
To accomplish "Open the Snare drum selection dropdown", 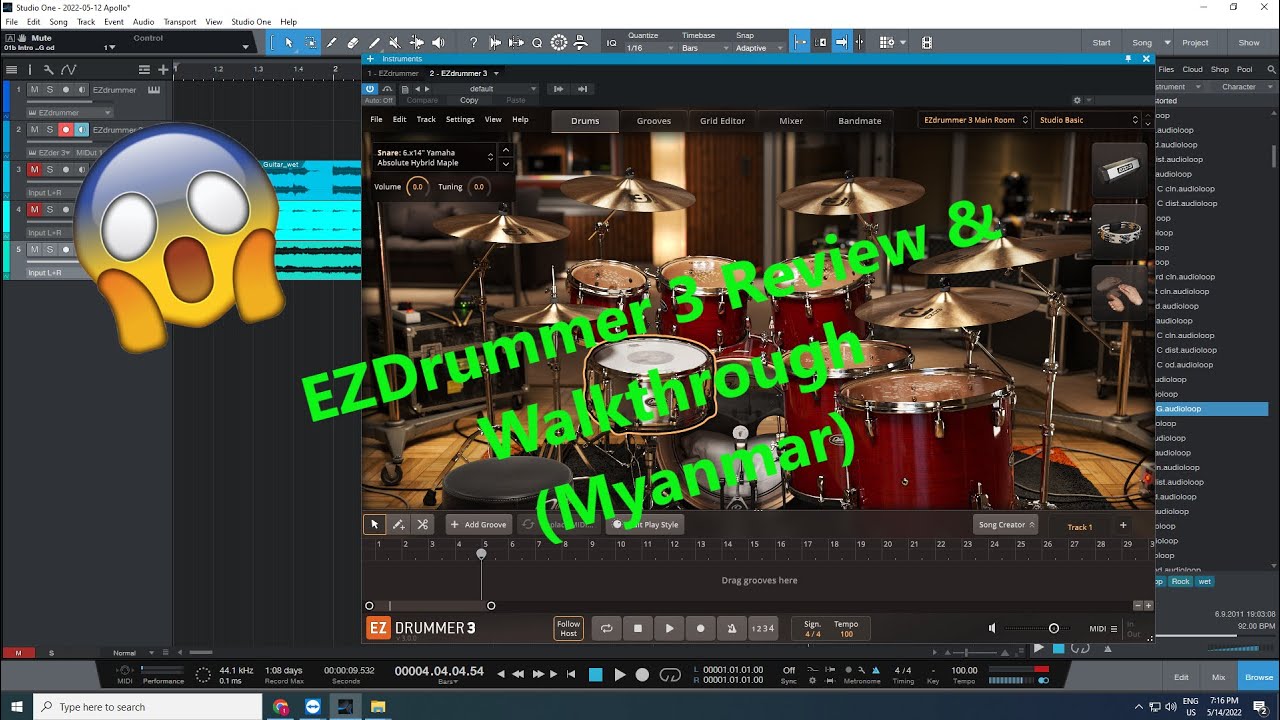I will pyautogui.click(x=434, y=157).
